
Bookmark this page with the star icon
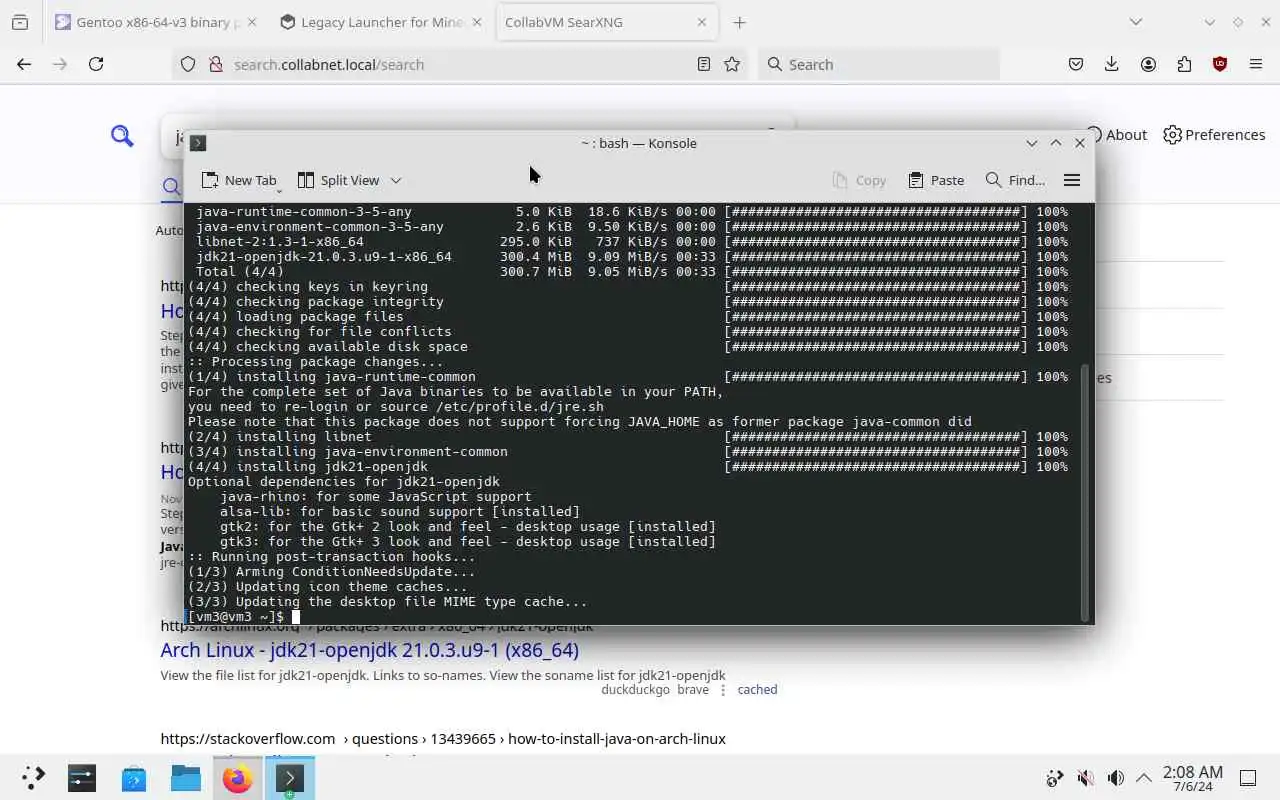coord(732,64)
